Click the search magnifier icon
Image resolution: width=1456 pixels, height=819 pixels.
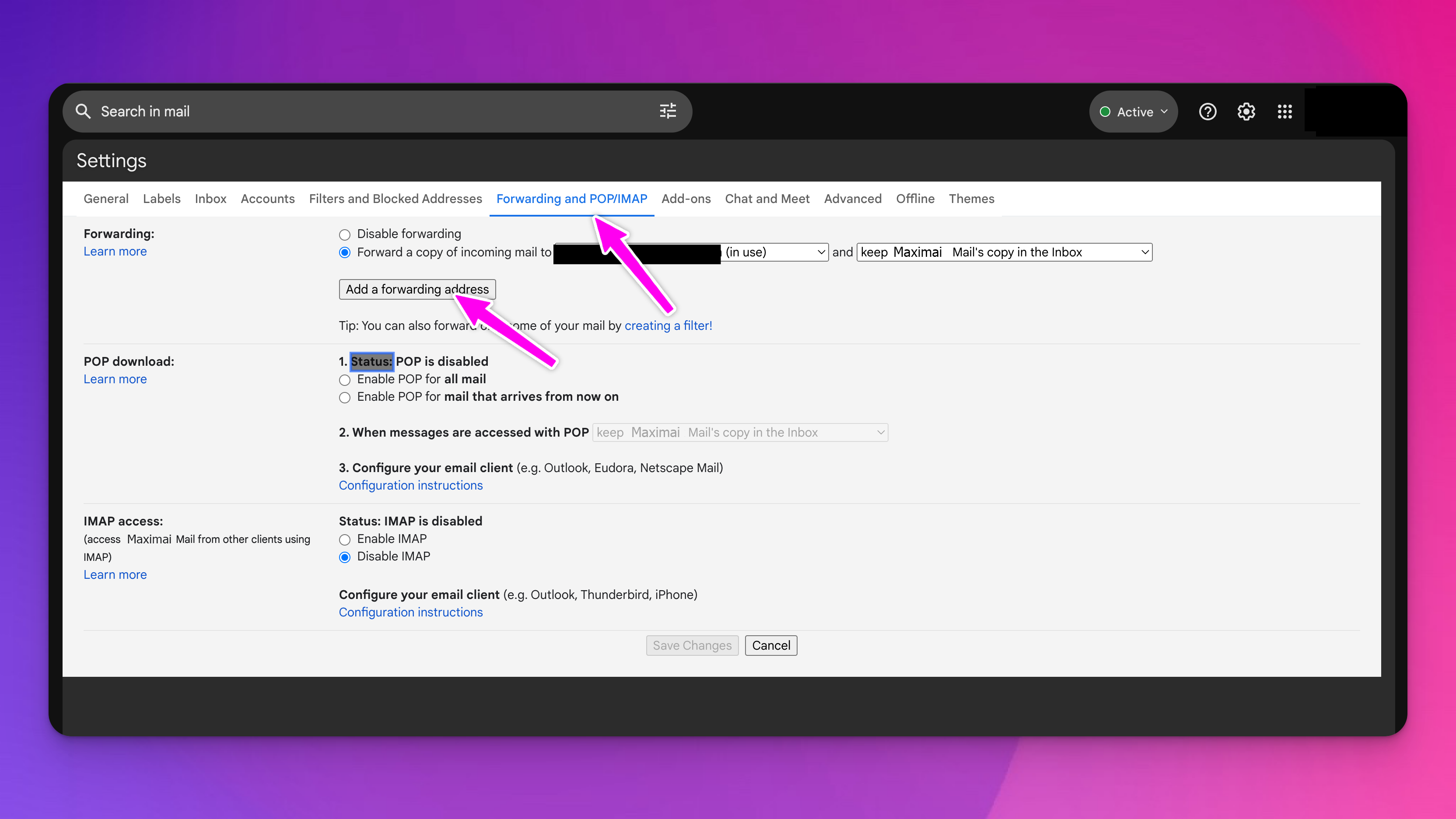[x=83, y=112]
